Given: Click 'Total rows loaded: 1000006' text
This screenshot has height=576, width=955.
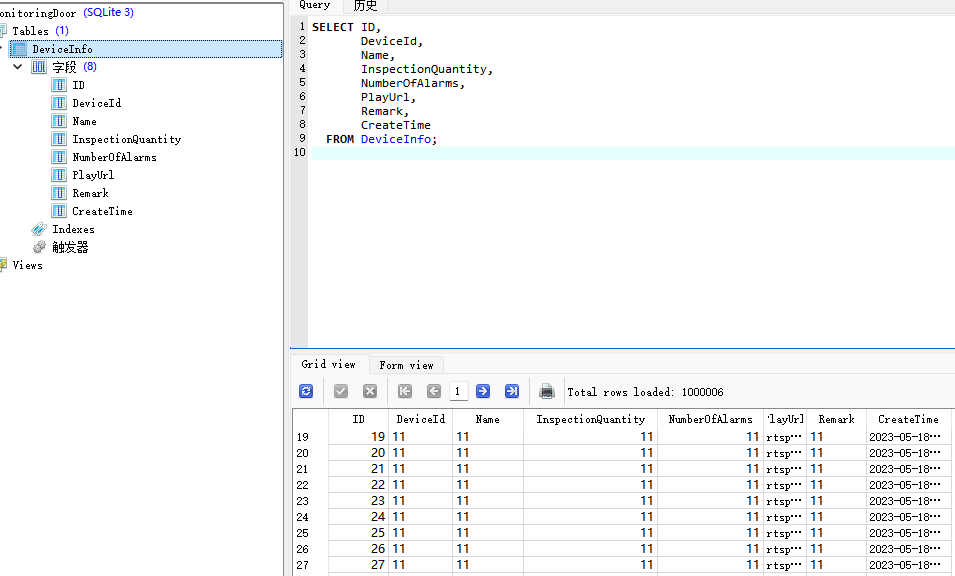Looking at the screenshot, I should pos(646,392).
